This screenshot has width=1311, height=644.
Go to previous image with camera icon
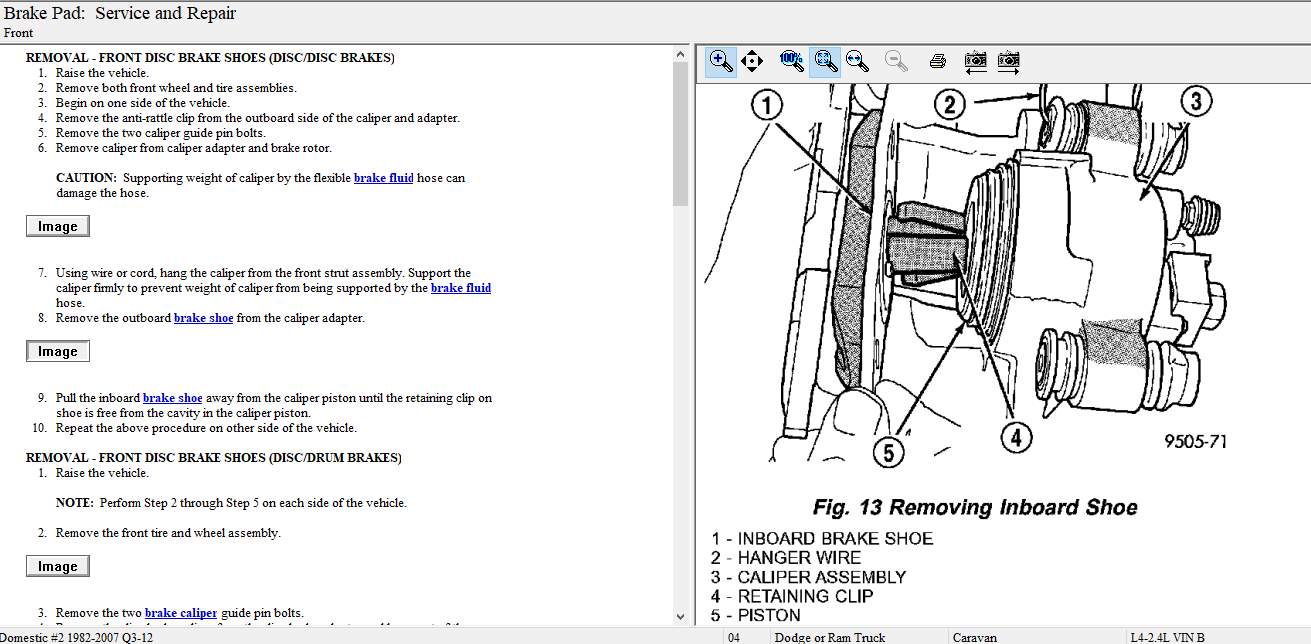point(975,61)
